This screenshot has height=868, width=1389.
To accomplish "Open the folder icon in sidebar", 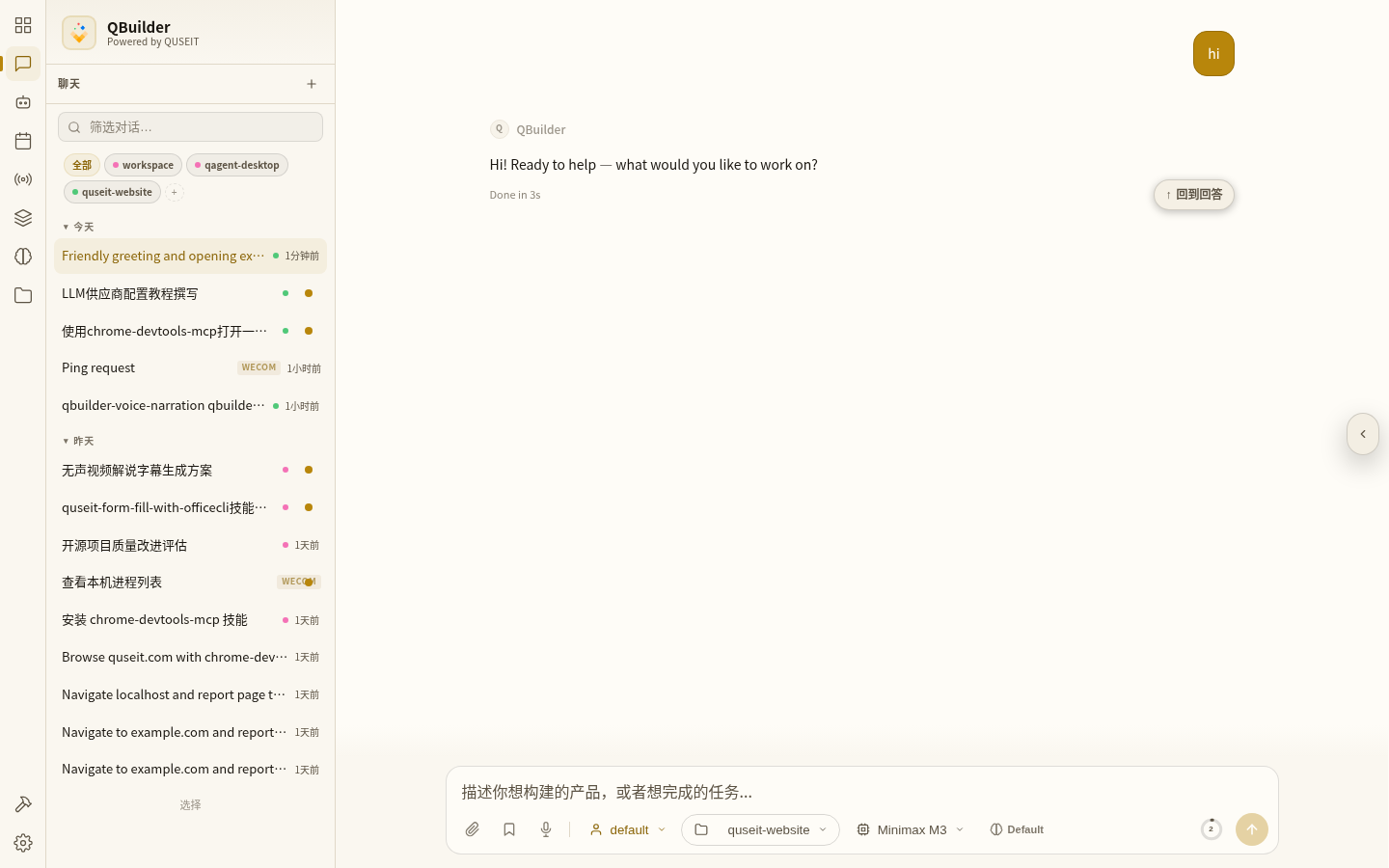I will pos(23,295).
